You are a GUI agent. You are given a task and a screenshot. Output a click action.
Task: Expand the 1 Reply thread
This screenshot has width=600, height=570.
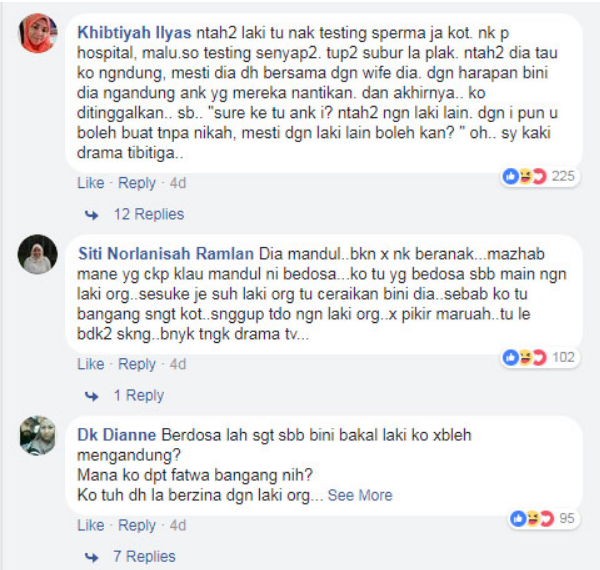(139, 395)
